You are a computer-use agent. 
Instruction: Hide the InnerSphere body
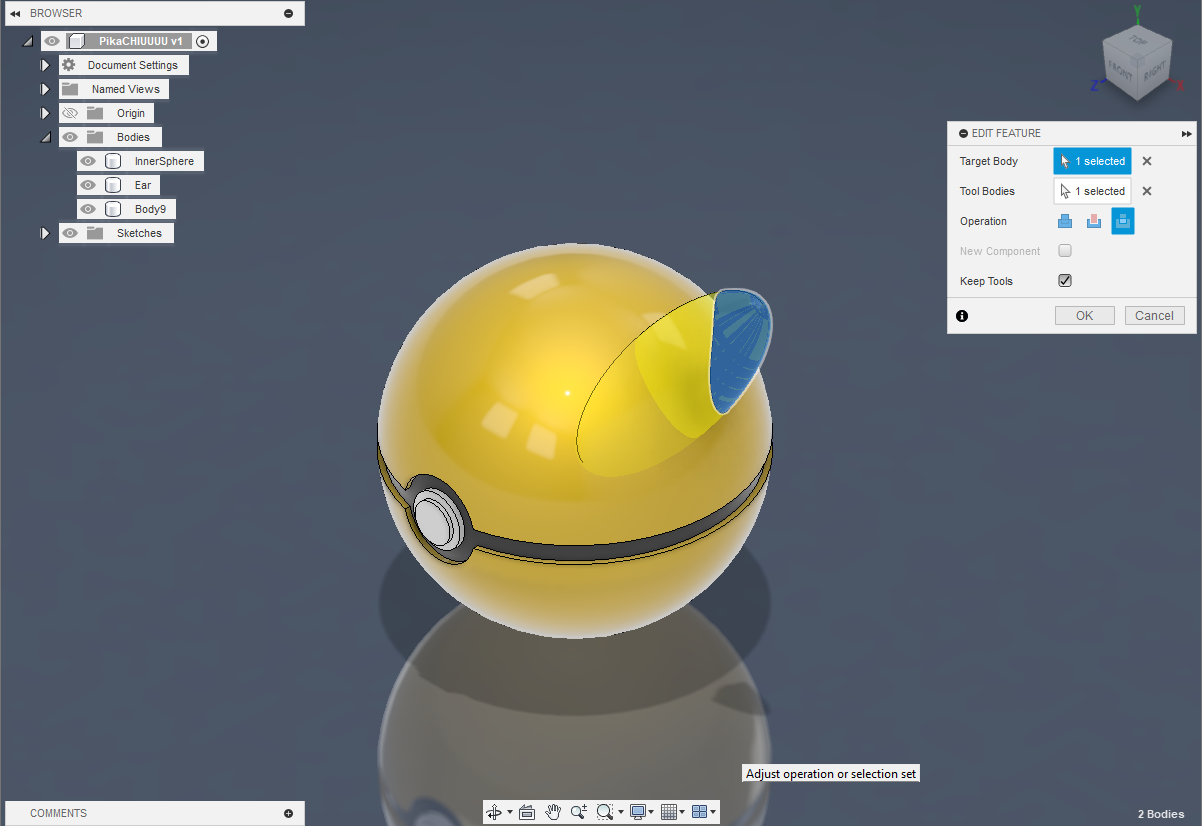coord(88,161)
